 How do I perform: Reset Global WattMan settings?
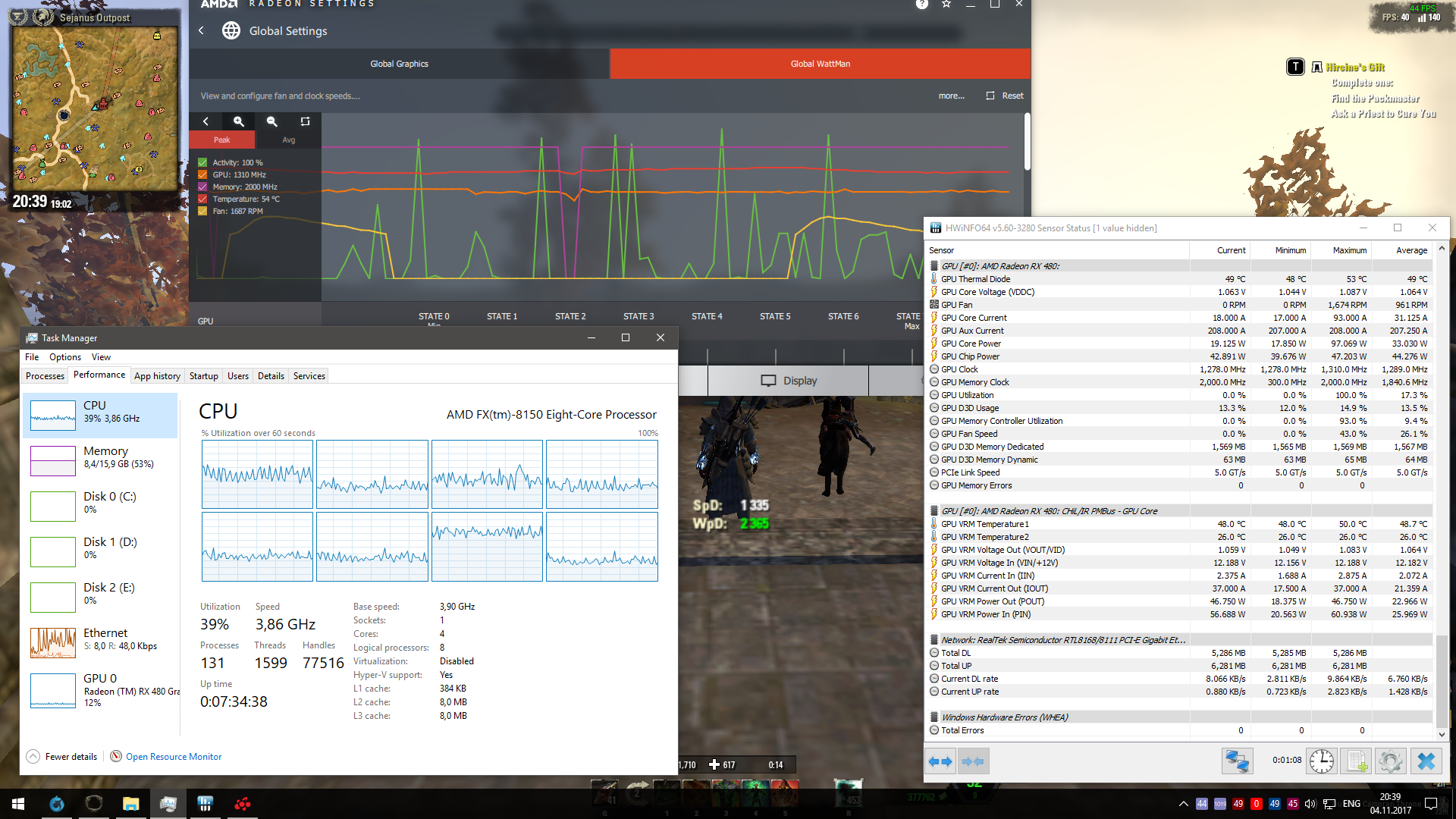(x=1003, y=96)
